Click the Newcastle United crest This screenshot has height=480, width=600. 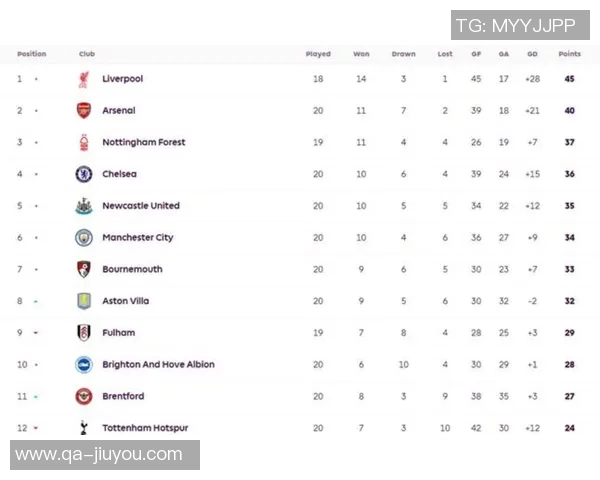tap(83, 206)
